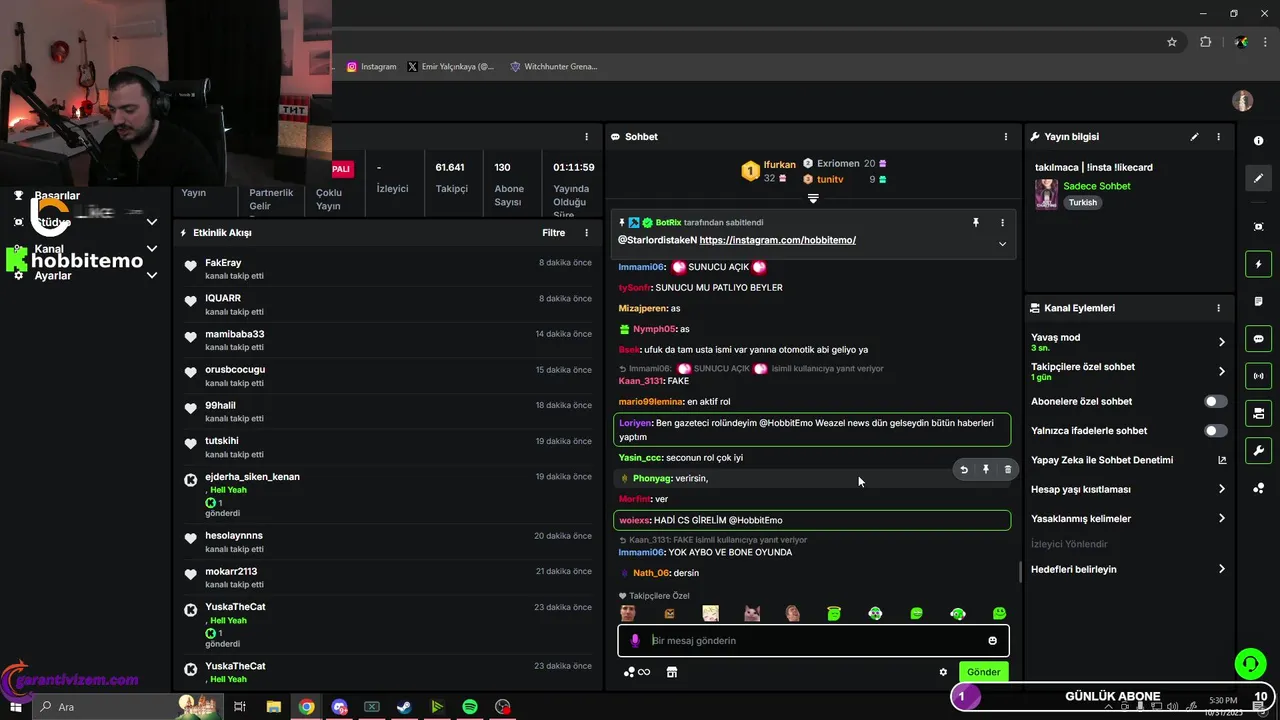
Task: Open pinned message three-dot menu
Action: point(1002,222)
